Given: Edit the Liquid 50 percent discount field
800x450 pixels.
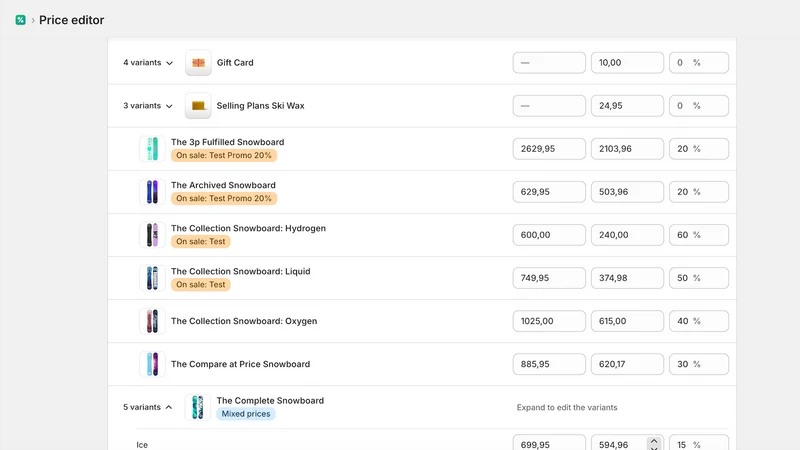Looking at the screenshot, I should pos(698,278).
